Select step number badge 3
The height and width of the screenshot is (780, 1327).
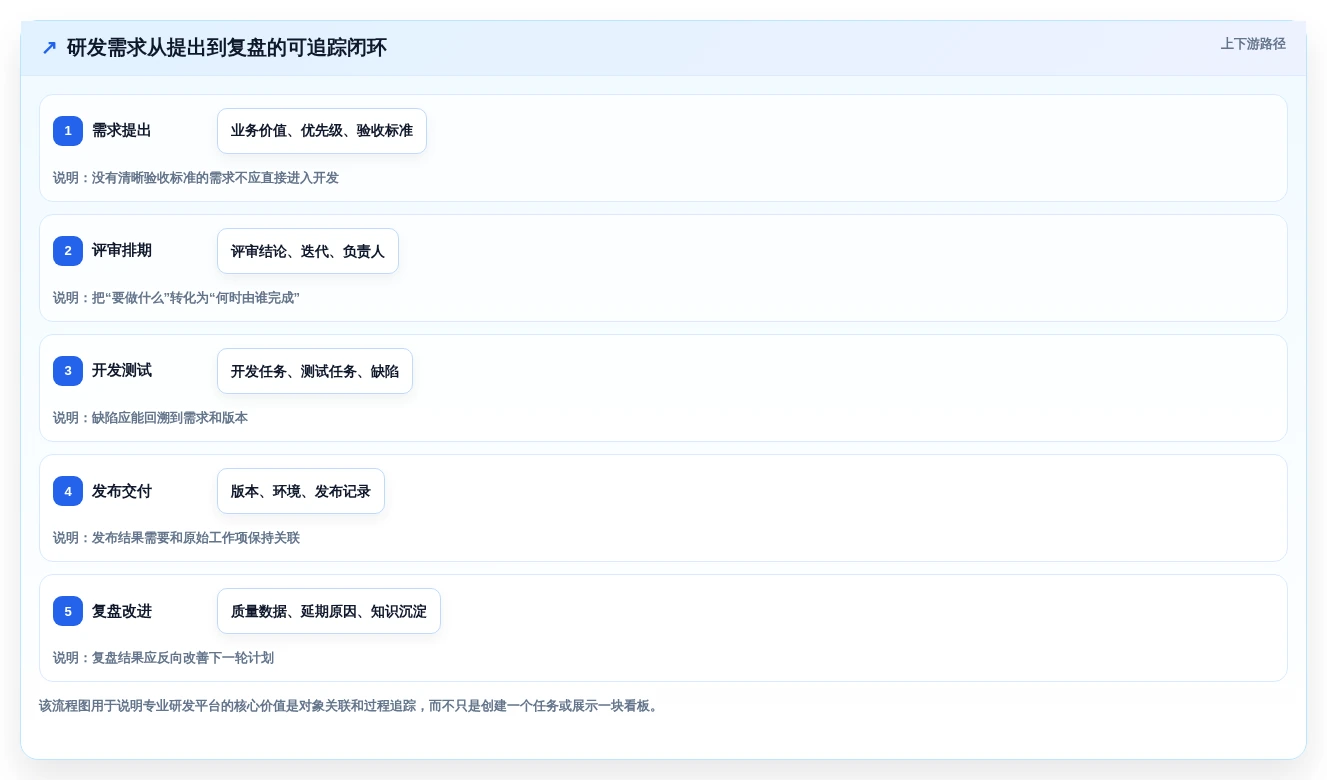click(x=68, y=371)
